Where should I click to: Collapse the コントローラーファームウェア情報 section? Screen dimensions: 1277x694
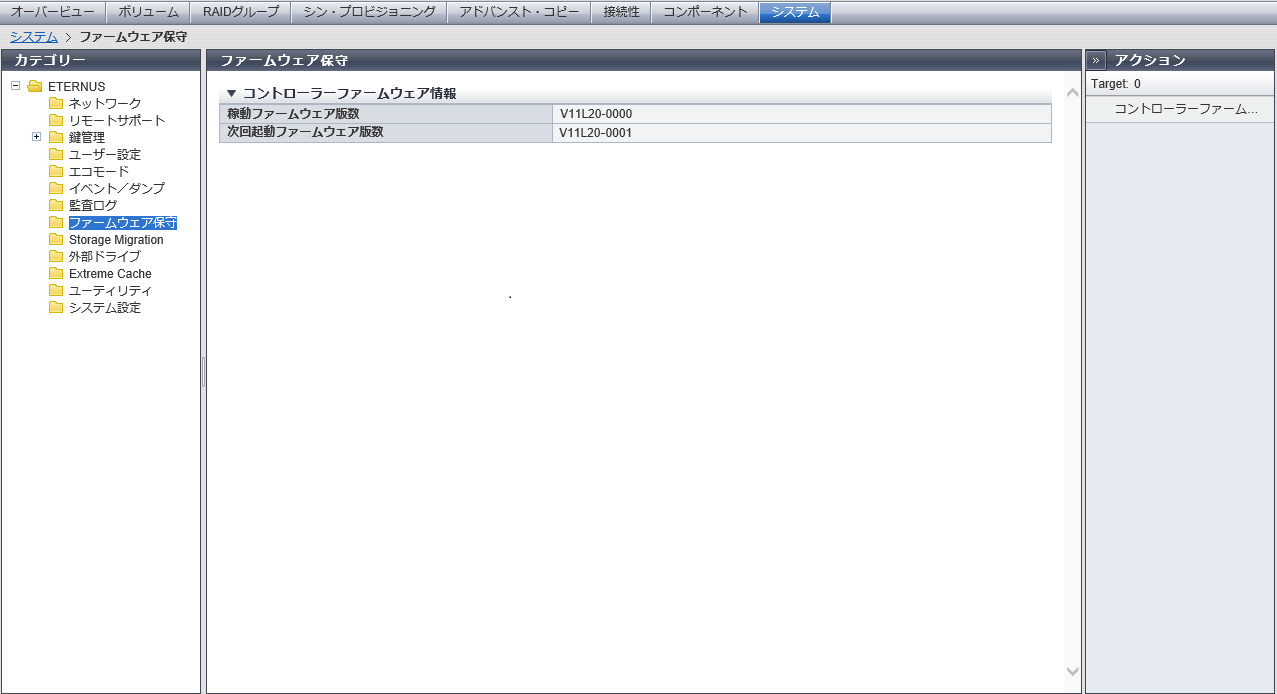pyautogui.click(x=232, y=93)
